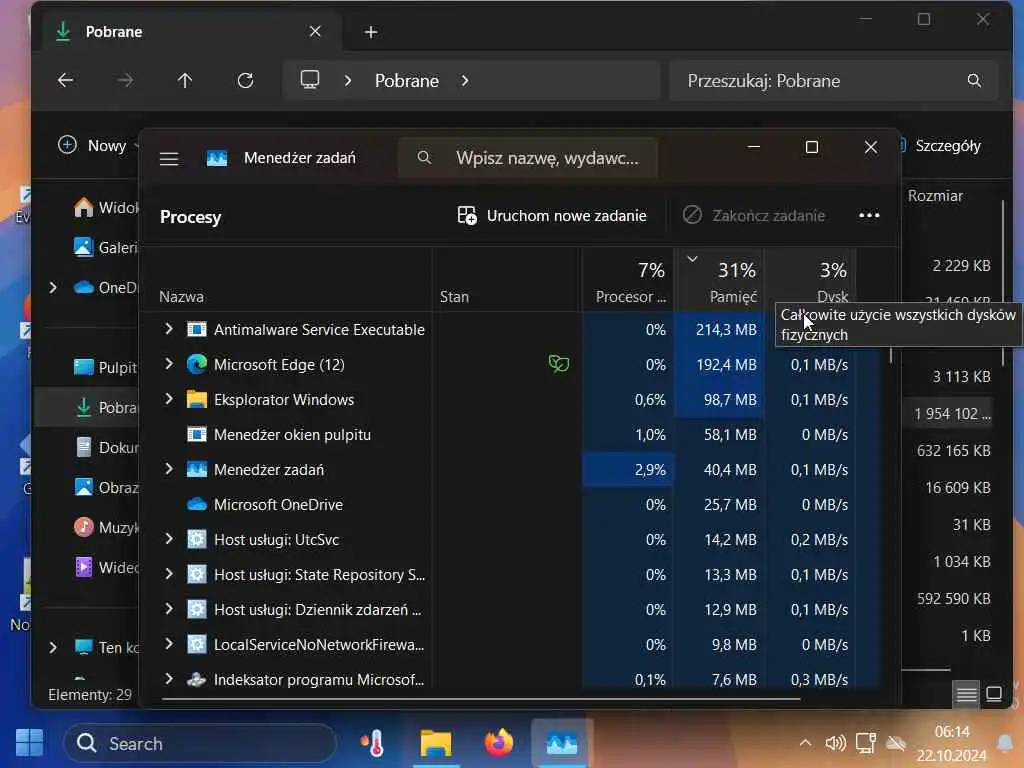The image size is (1024, 768).
Task: Expand Eksplorator Windows process
Action: point(169,398)
